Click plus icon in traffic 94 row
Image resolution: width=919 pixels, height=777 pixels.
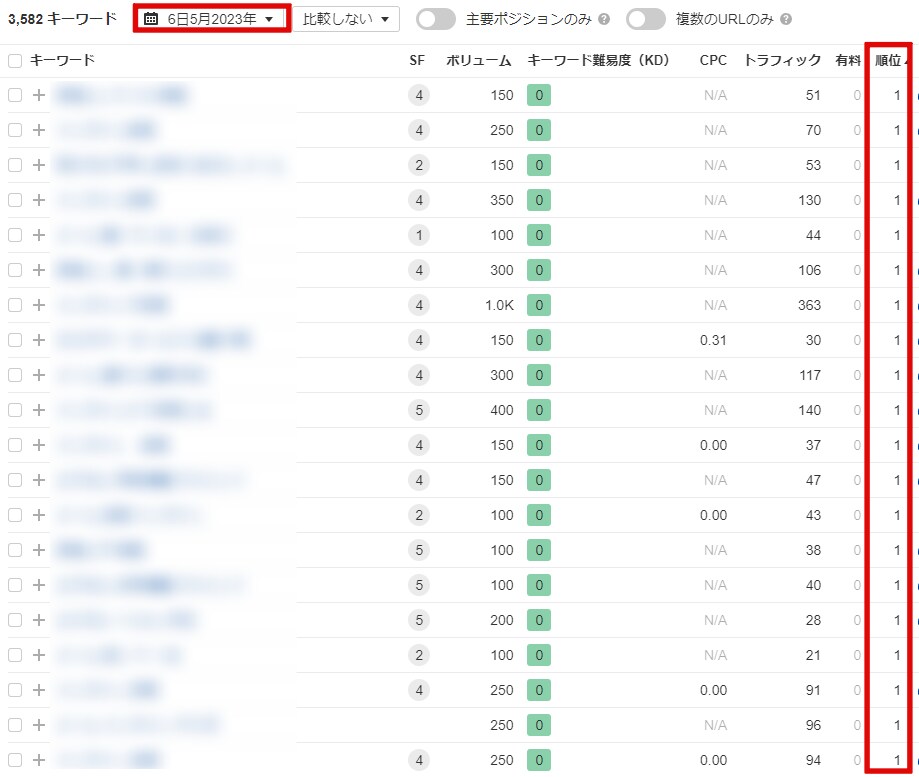(x=39, y=760)
